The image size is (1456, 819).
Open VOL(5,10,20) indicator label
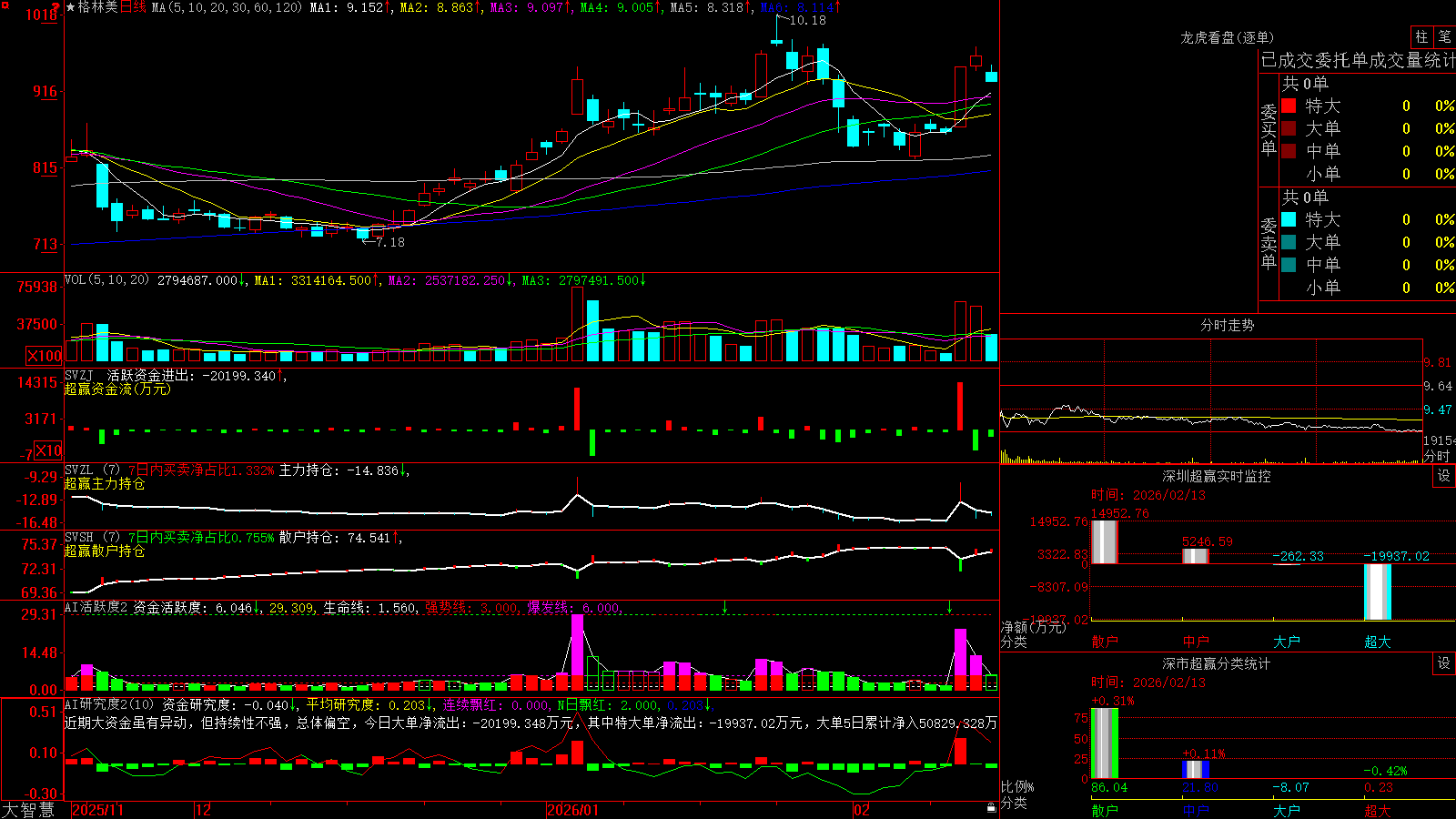[x=106, y=279]
